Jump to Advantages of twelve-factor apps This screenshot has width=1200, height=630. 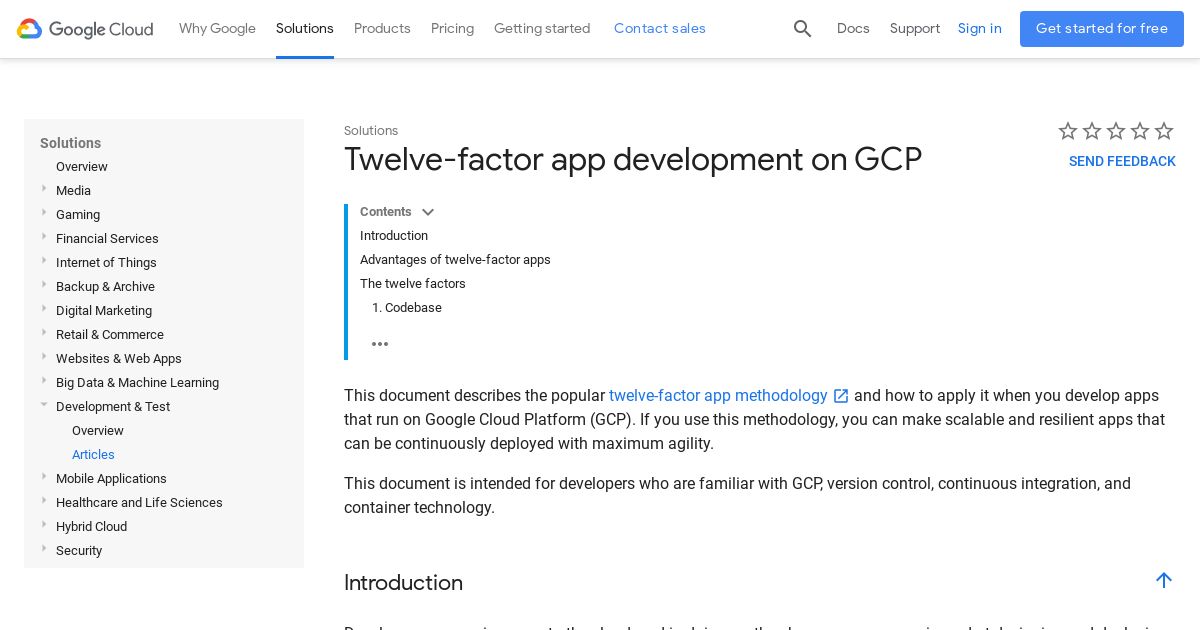[455, 260]
